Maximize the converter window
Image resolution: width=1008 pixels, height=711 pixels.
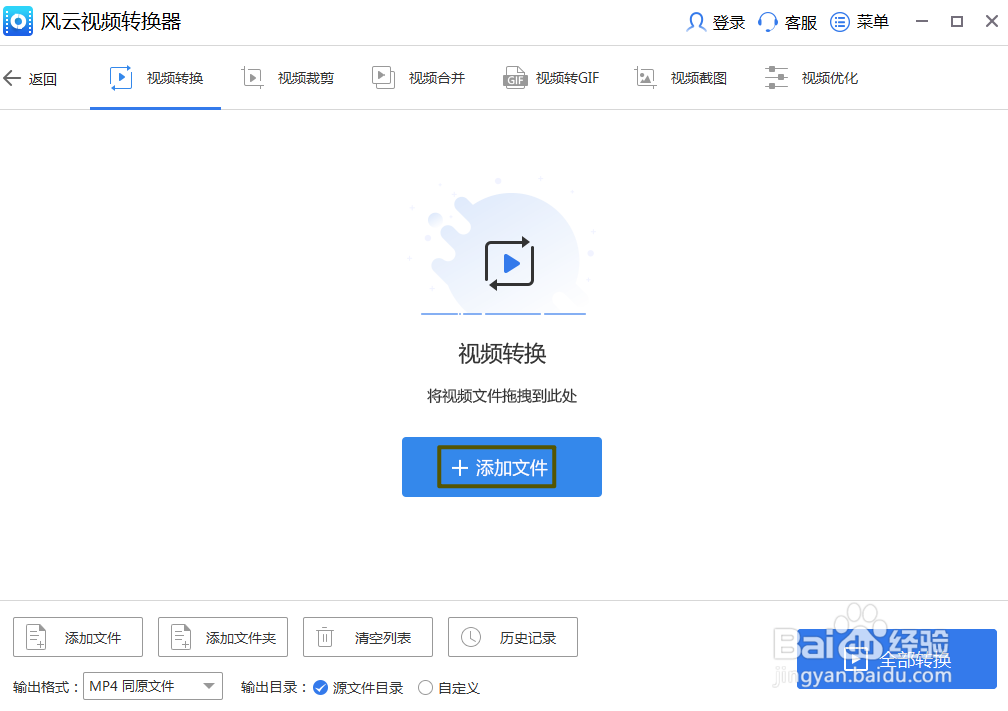pyautogui.click(x=957, y=21)
